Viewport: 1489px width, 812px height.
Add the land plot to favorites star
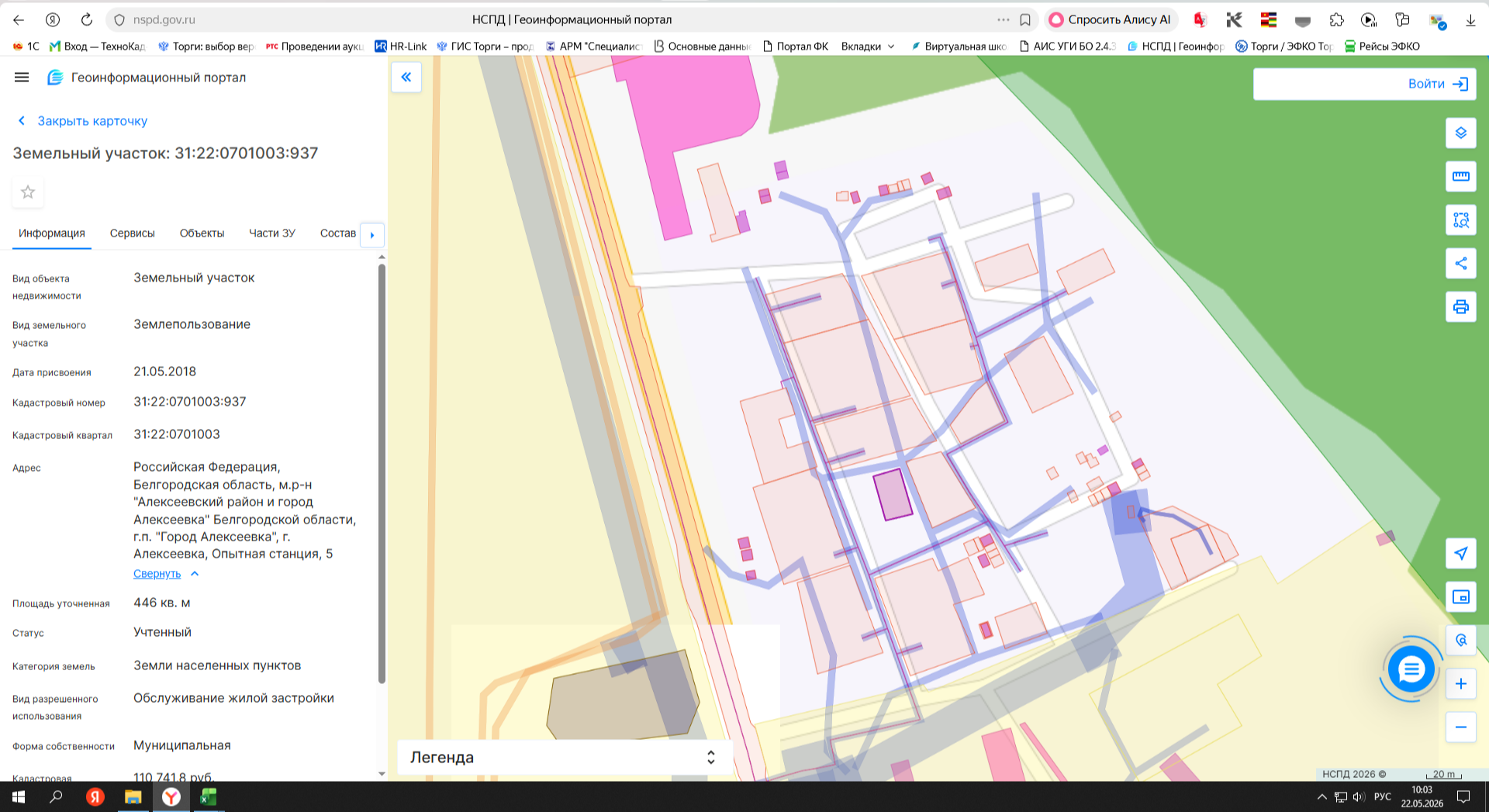click(28, 192)
